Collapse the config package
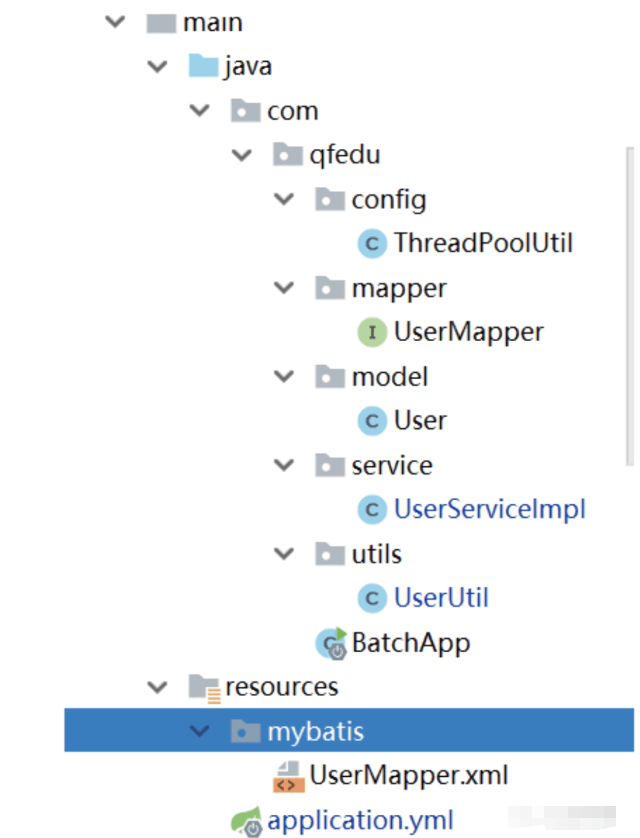640x838 pixels. point(283,199)
